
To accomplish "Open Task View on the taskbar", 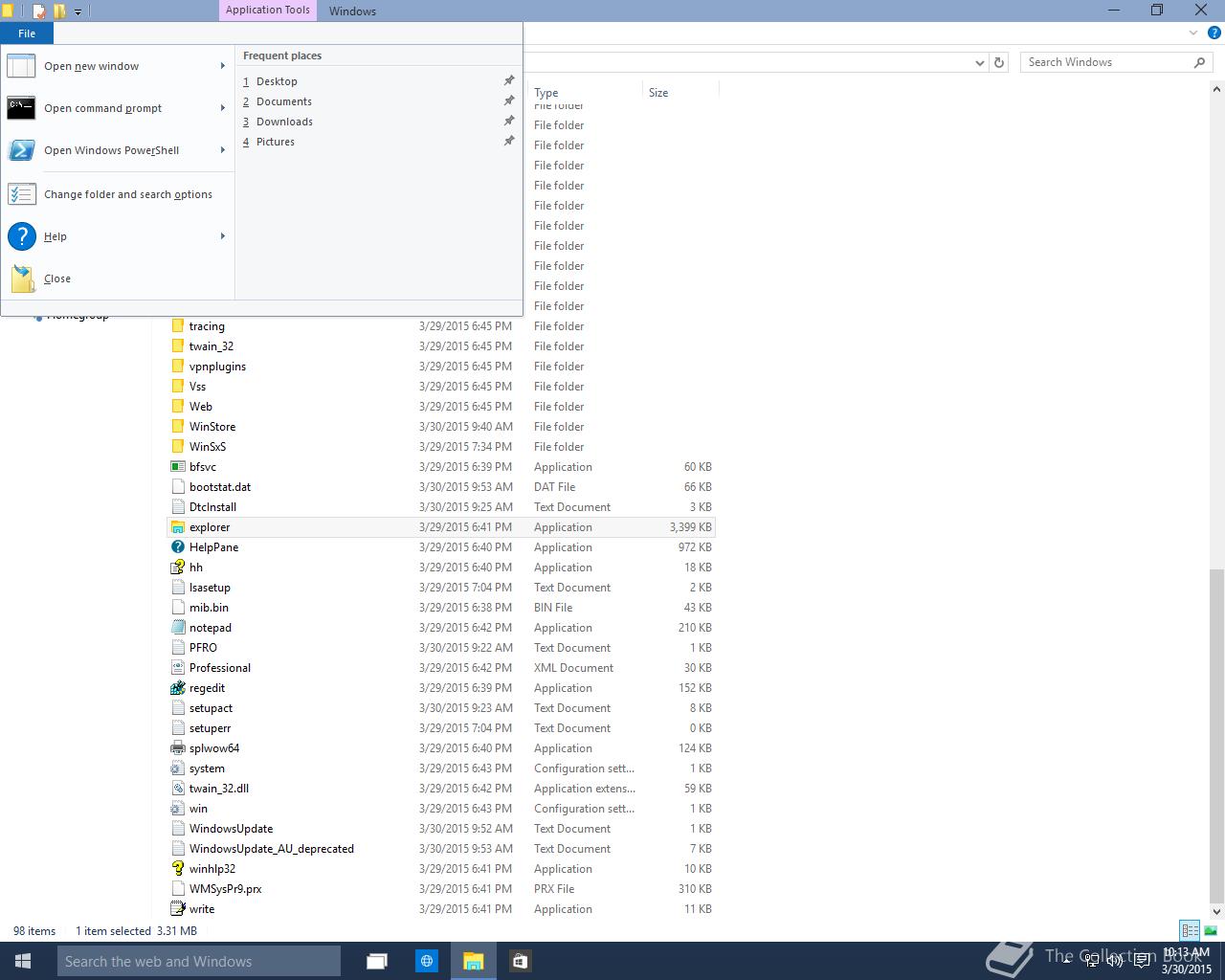I will (x=377, y=961).
